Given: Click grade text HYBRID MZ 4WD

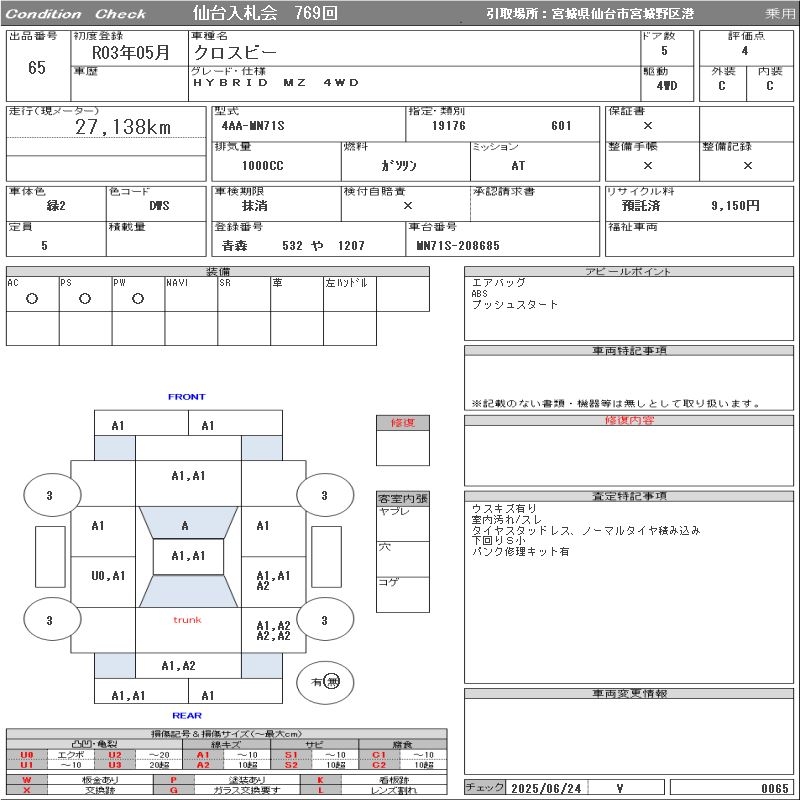Looking at the screenshot, I should pos(276,83).
